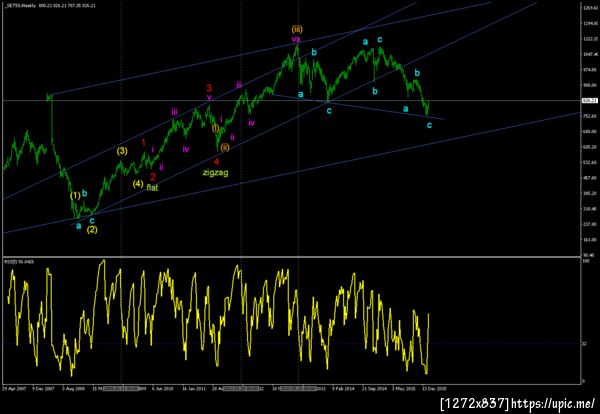Select the magenta "vx" label at chart peak
The image size is (600, 414).
tap(296, 39)
